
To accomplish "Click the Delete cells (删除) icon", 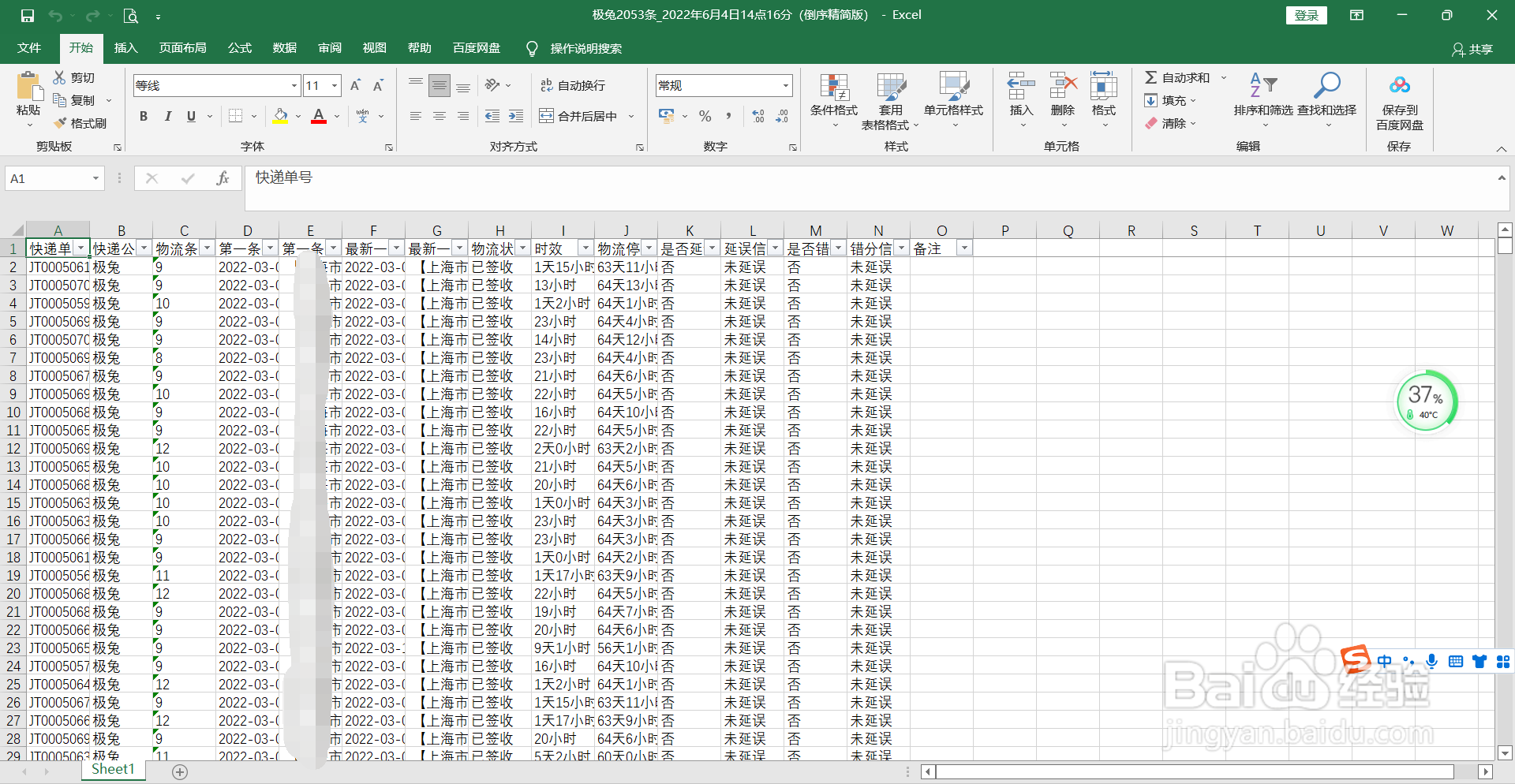I will tap(1063, 86).
